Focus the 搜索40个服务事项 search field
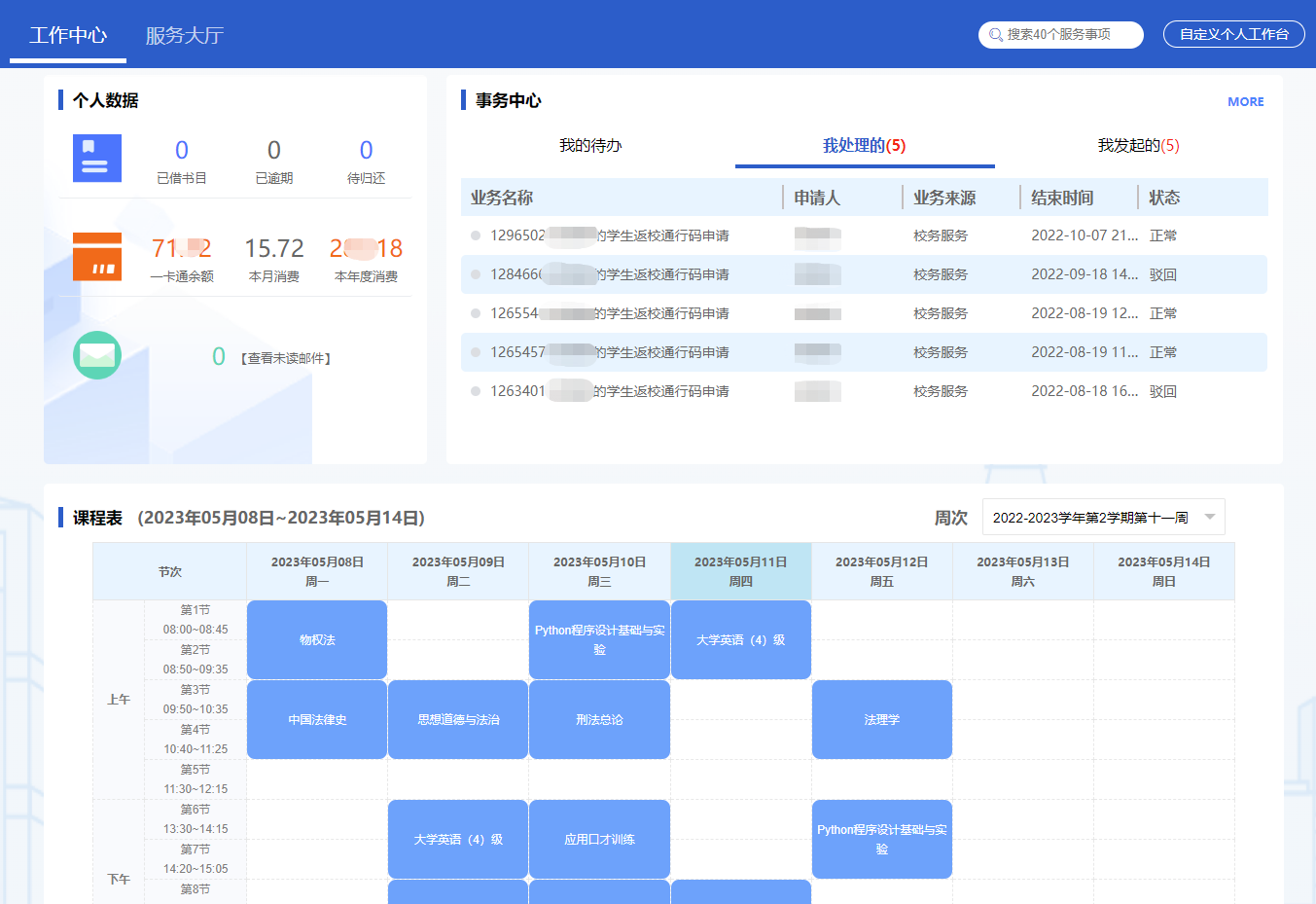This screenshot has width=1316, height=904. 1061,35
